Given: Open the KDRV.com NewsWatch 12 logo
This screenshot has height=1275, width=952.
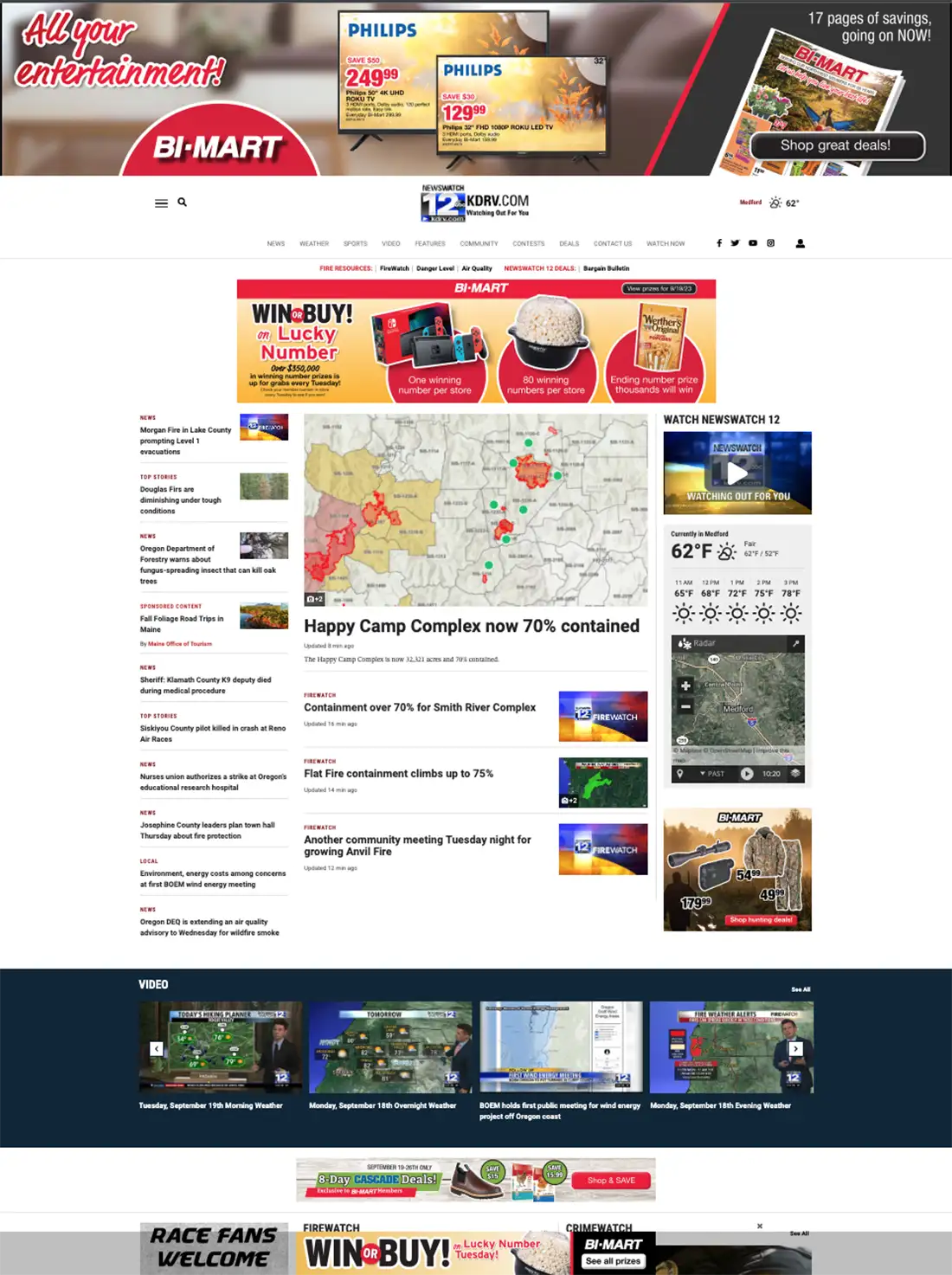Looking at the screenshot, I should tap(475, 204).
